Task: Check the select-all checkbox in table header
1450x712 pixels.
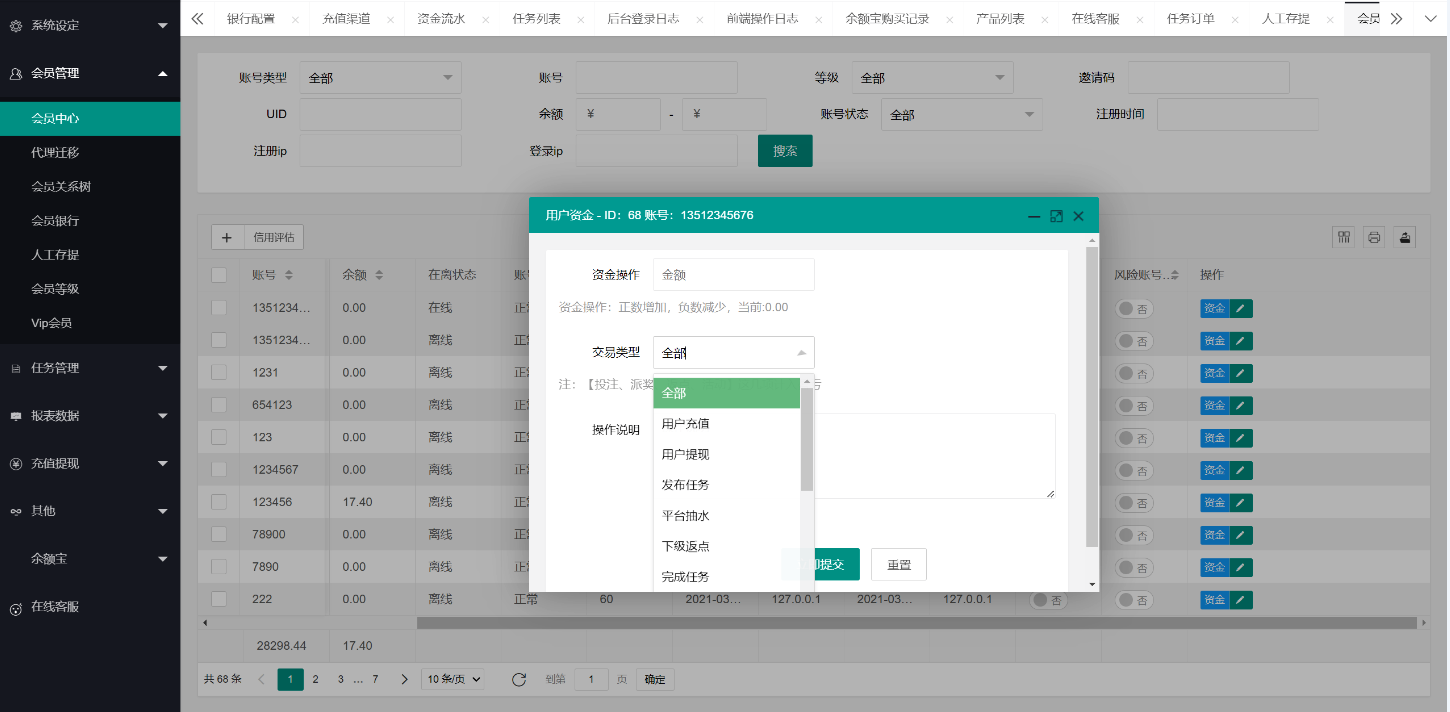Action: pyautogui.click(x=219, y=274)
